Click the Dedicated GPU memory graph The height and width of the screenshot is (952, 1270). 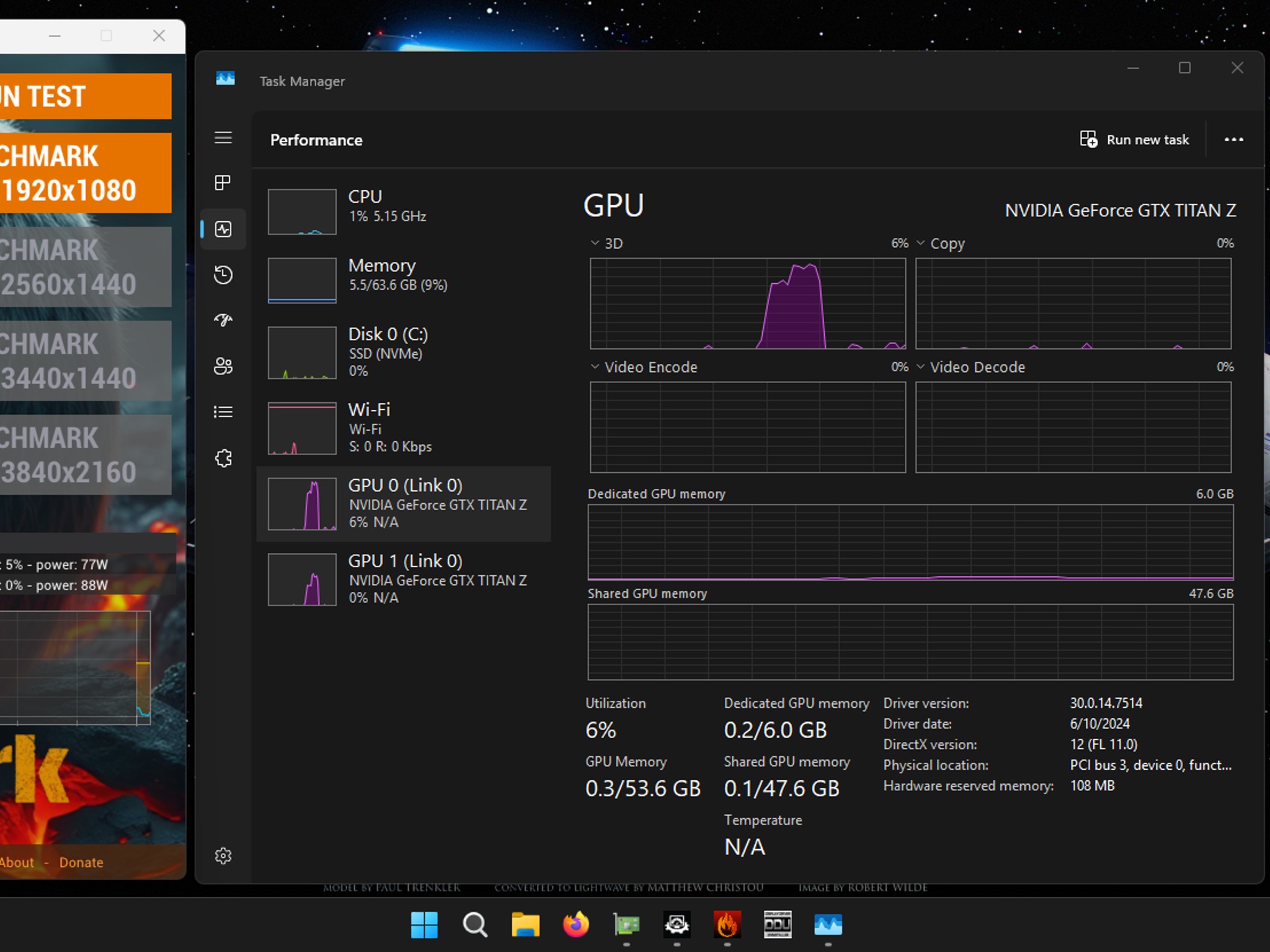910,542
